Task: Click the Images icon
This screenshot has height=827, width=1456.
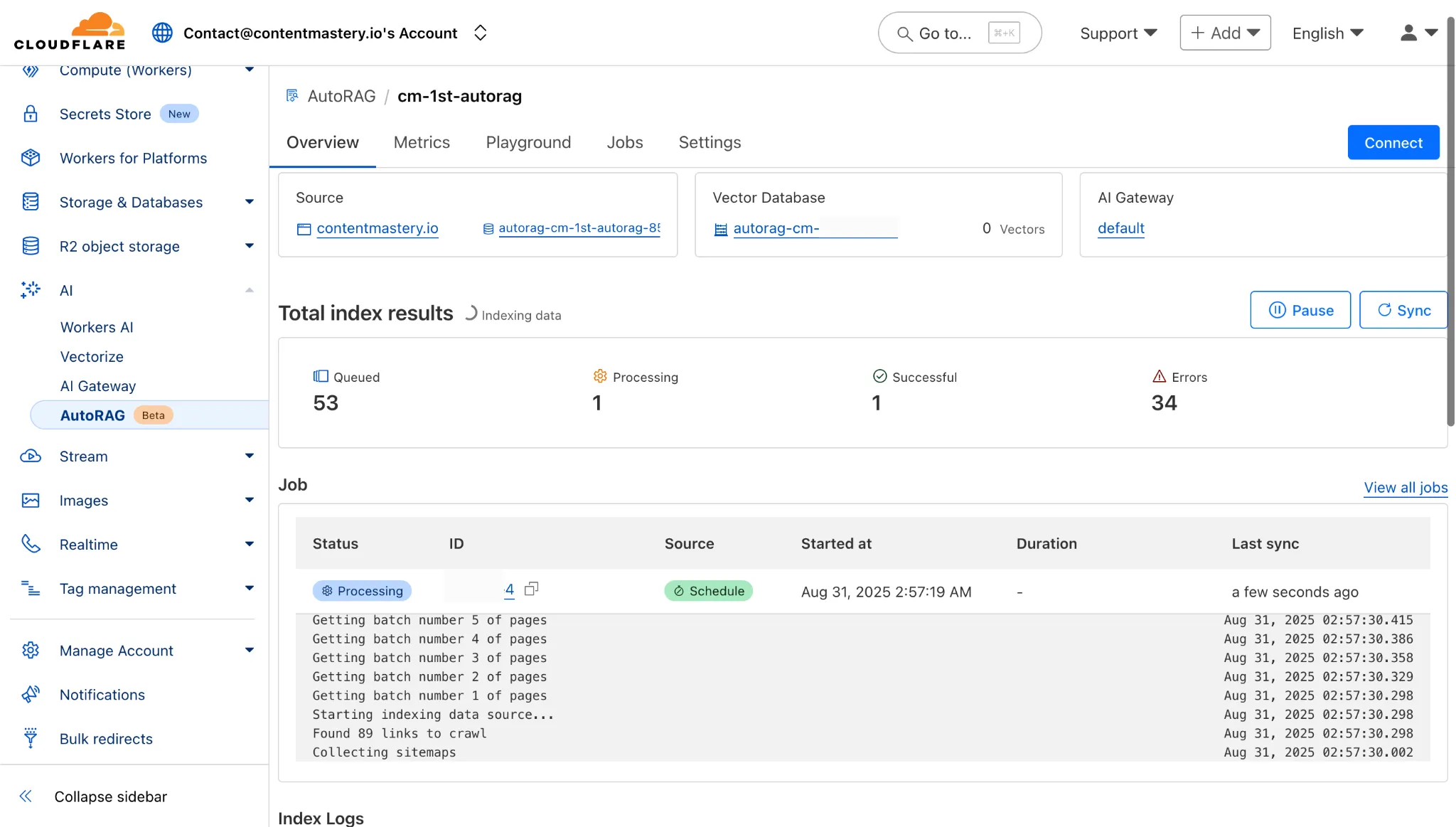Action: (31, 501)
